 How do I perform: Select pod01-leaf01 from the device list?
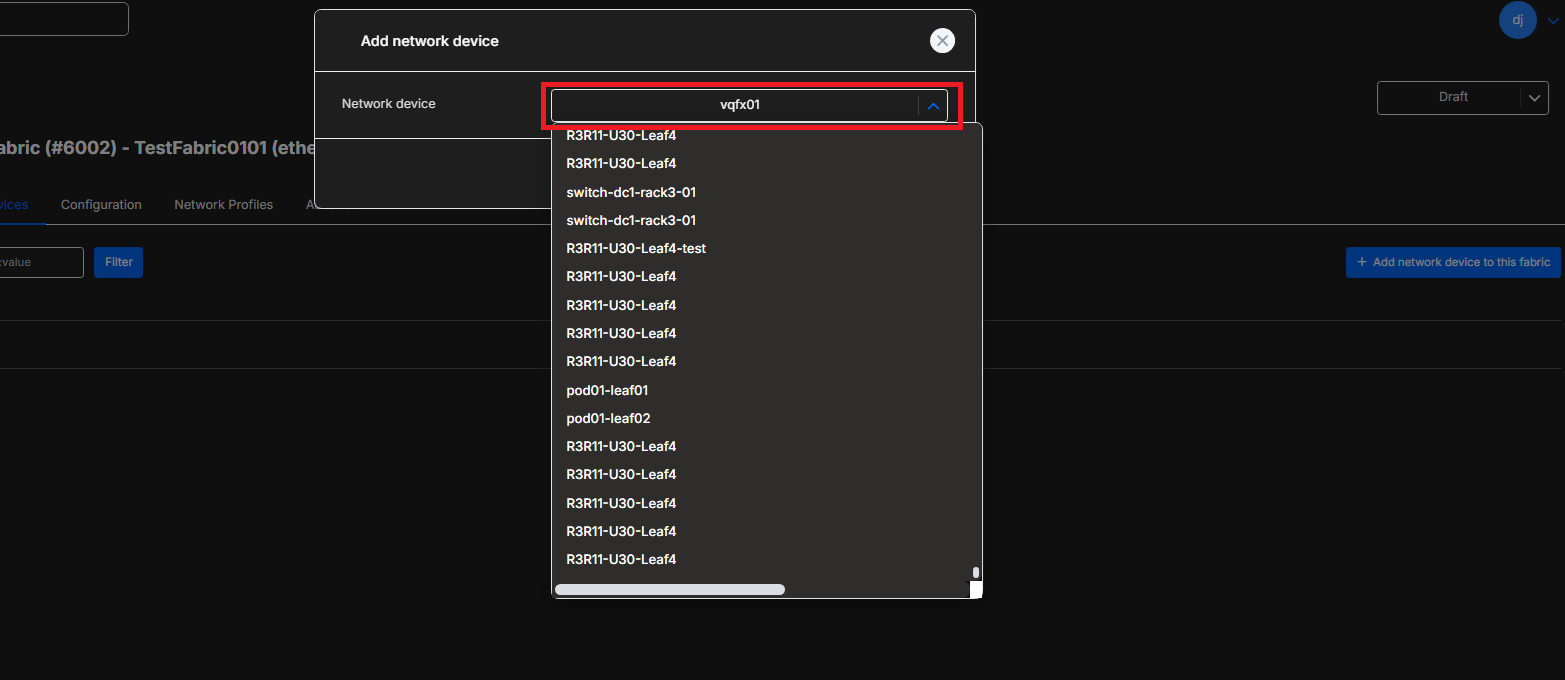pos(607,390)
